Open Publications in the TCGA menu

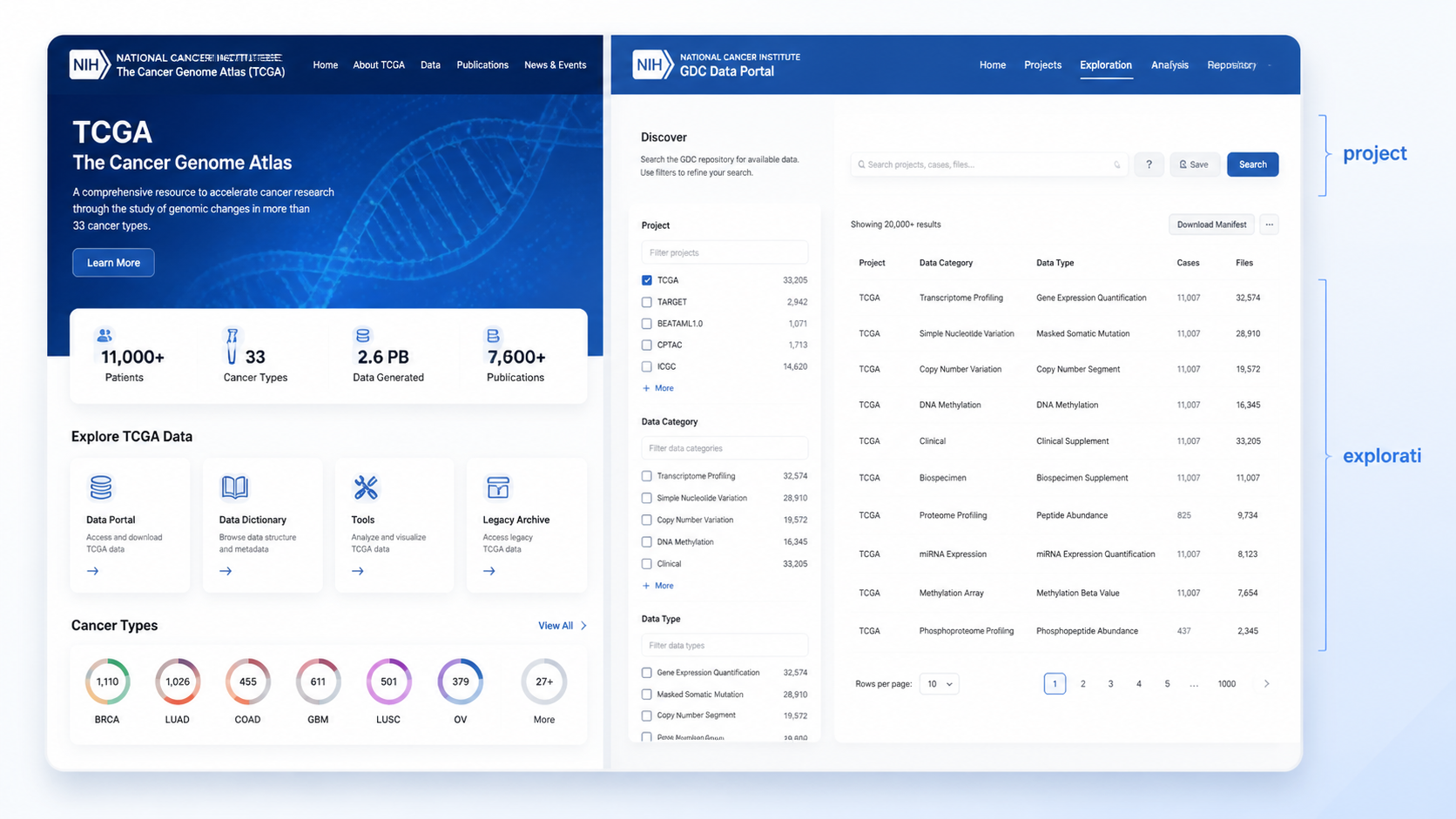point(482,65)
